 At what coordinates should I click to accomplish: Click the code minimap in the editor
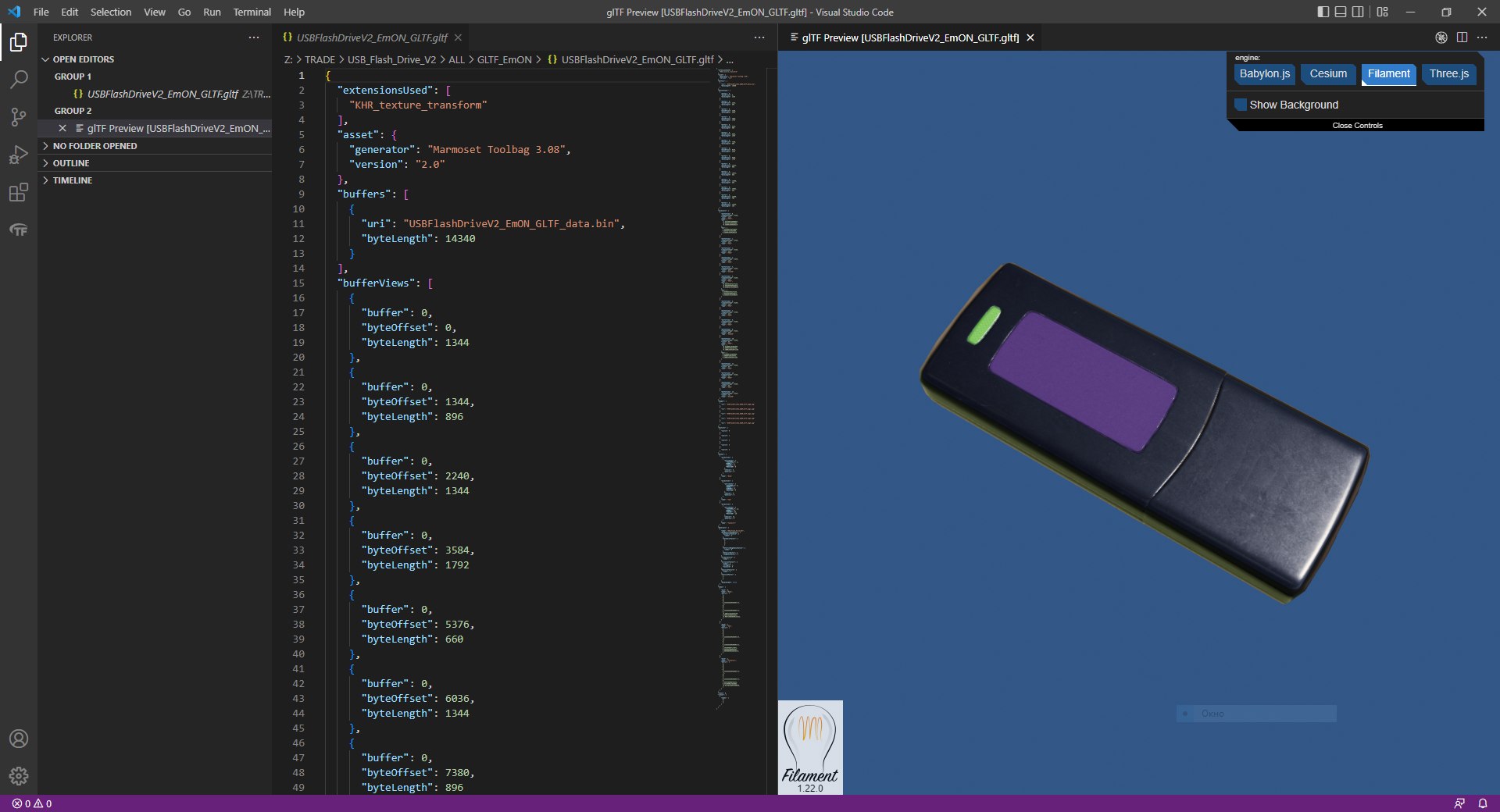coord(737,389)
